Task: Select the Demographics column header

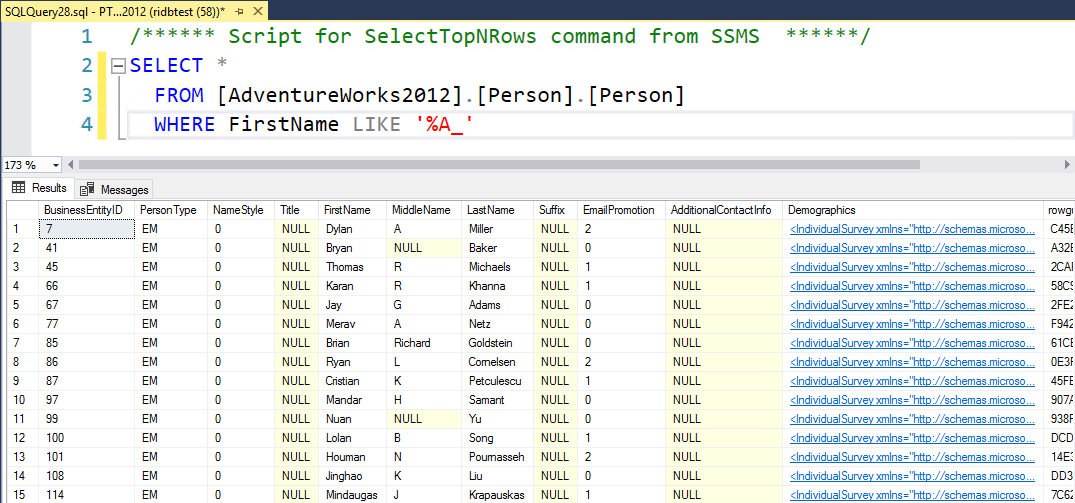Action: (913, 210)
